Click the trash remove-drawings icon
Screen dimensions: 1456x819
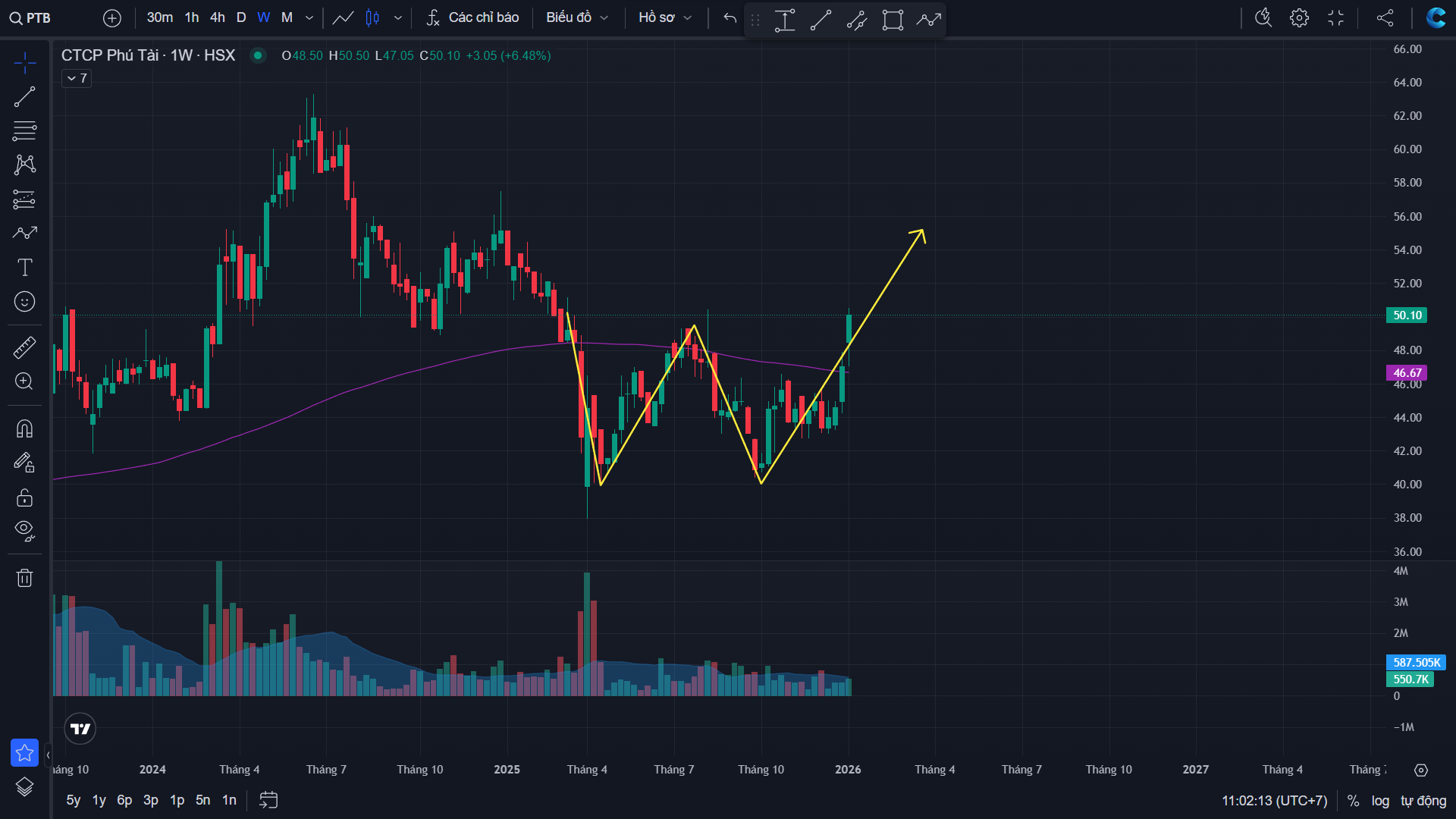point(24,578)
